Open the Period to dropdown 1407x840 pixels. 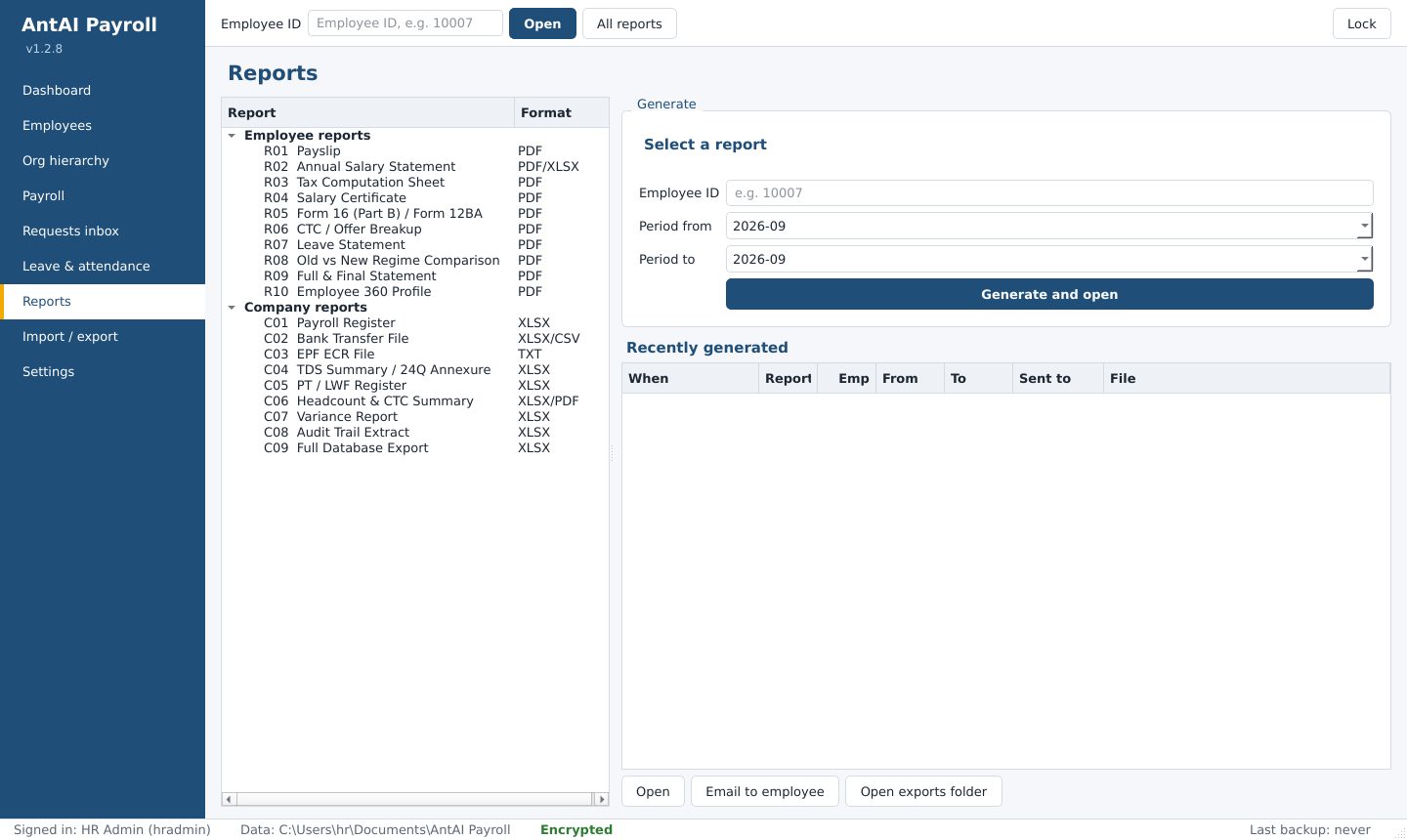1364,259
